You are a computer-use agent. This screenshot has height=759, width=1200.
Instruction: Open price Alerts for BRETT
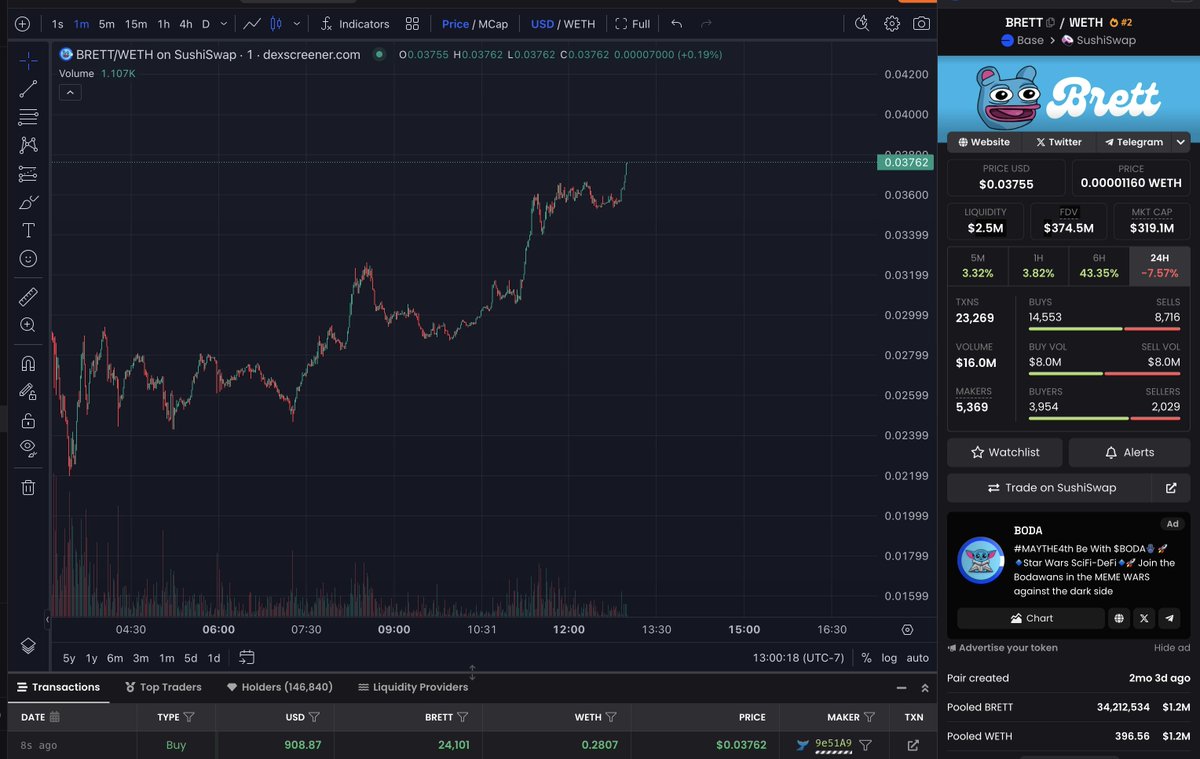point(1129,452)
